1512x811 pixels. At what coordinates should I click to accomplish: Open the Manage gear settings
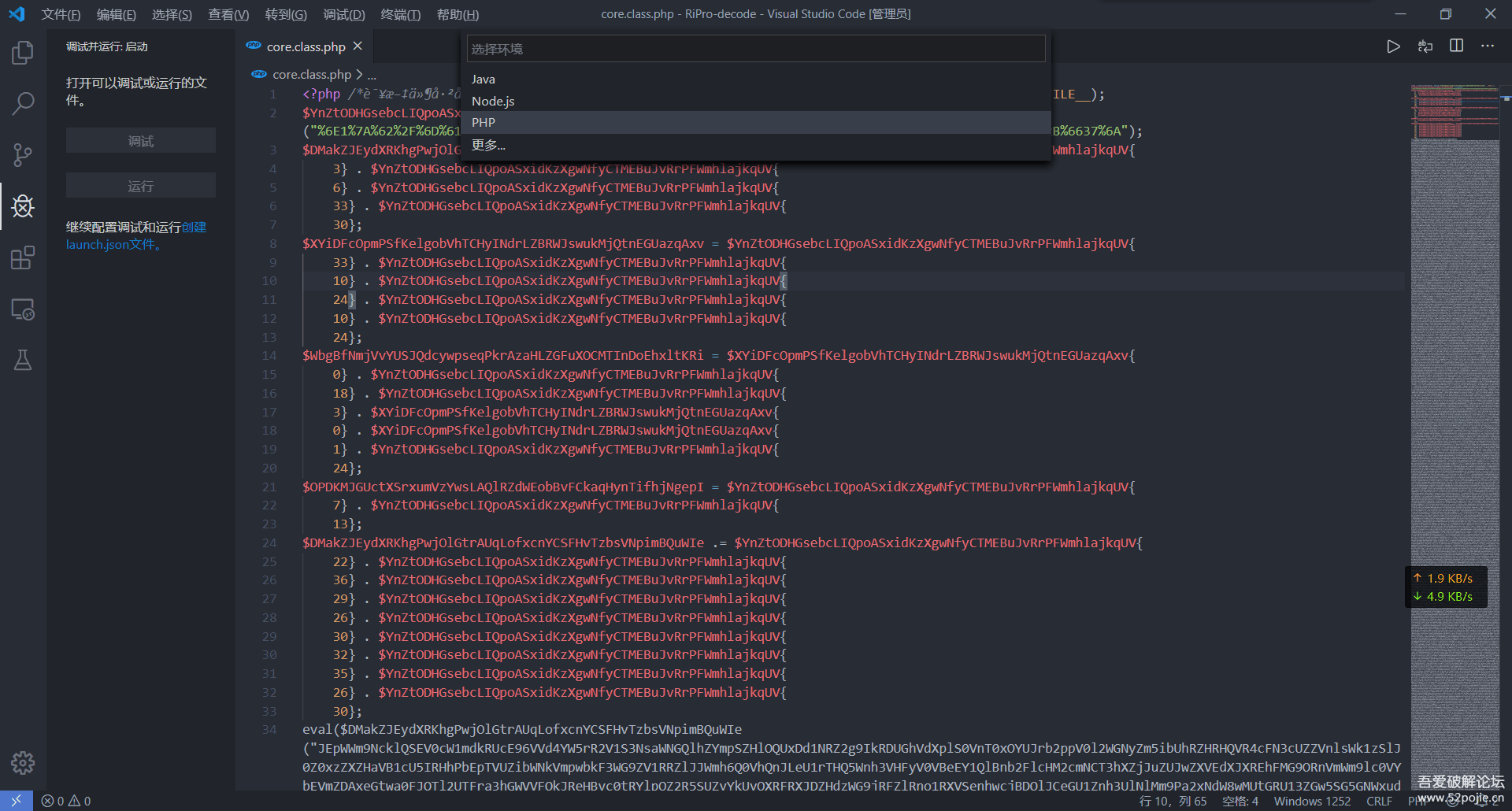(x=23, y=762)
